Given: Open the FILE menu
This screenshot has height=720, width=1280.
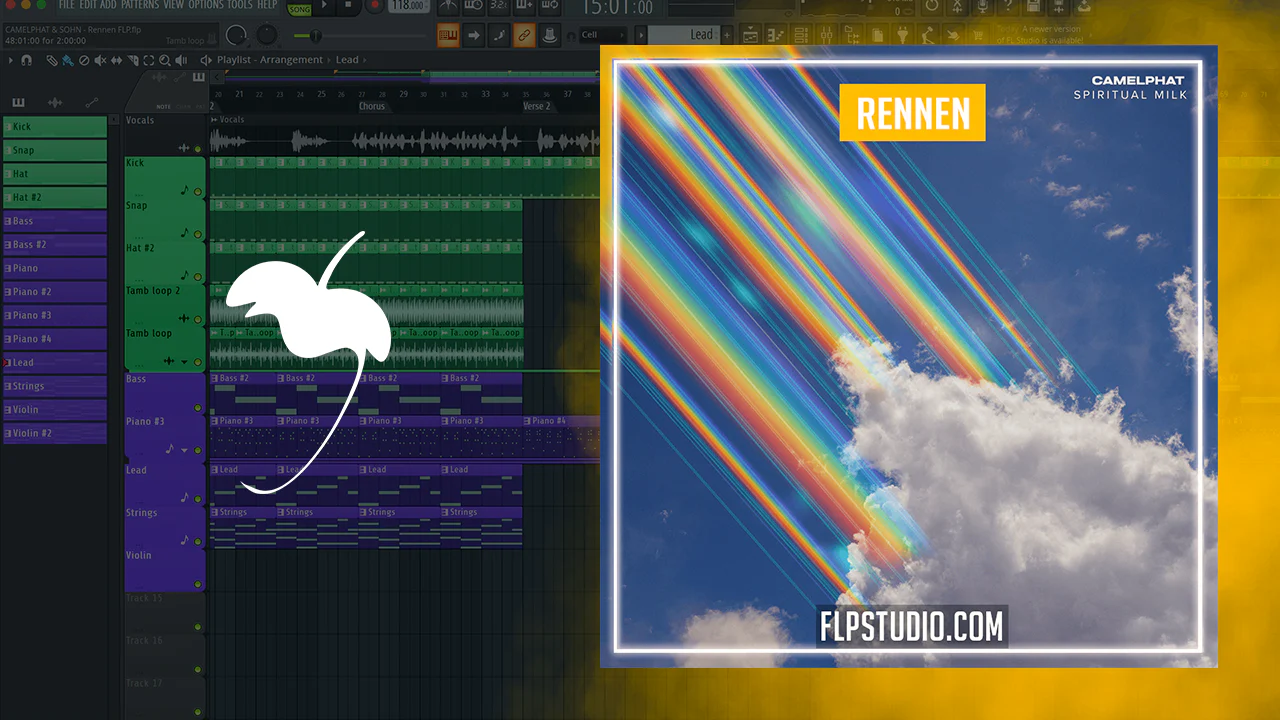Looking at the screenshot, I should pos(66,5).
